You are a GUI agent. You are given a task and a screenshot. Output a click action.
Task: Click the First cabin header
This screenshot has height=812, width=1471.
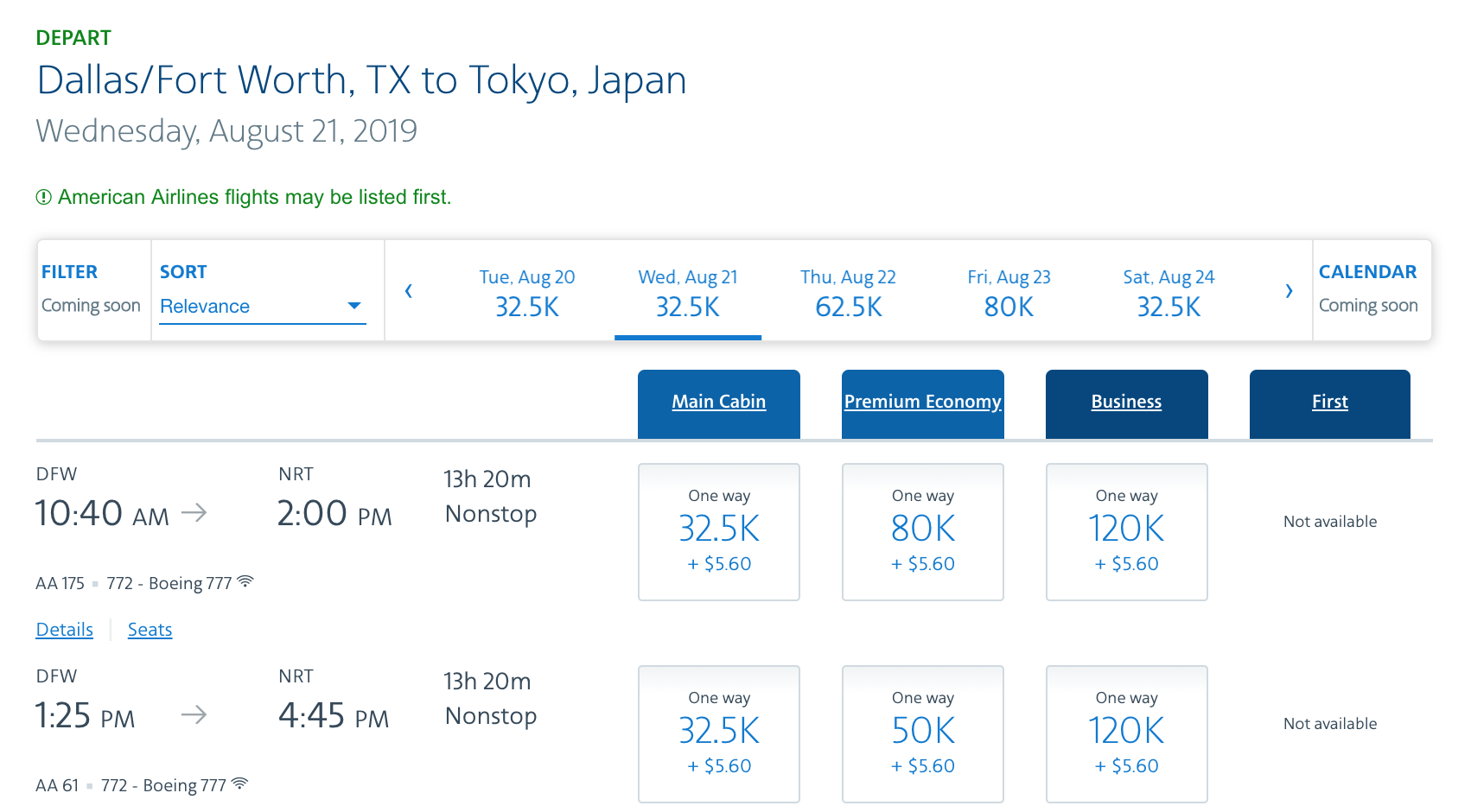(1329, 402)
